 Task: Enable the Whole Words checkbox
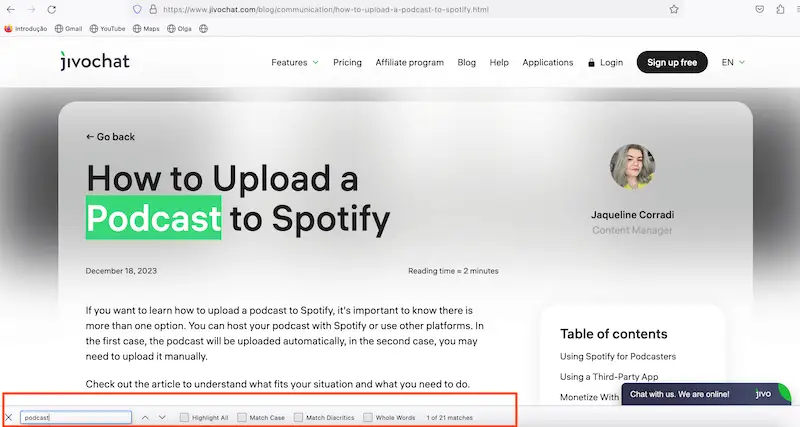pos(368,417)
